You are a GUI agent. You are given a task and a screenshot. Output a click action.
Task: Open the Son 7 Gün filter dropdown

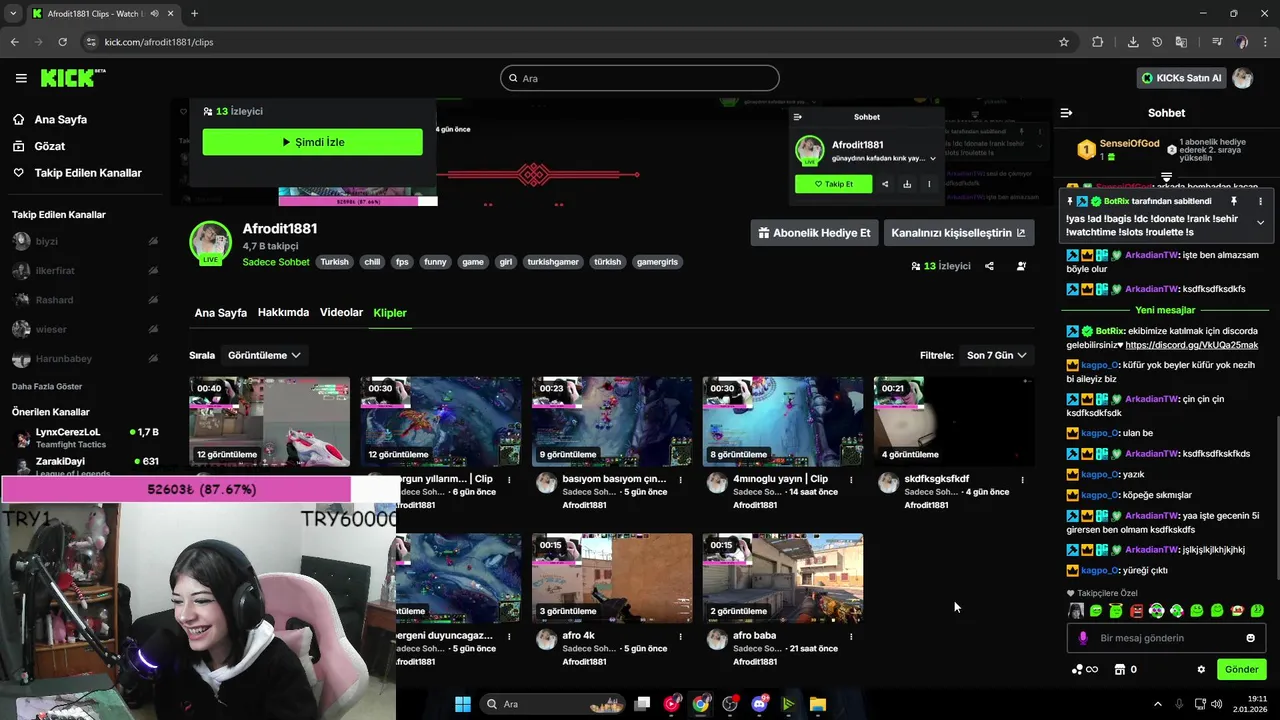996,355
